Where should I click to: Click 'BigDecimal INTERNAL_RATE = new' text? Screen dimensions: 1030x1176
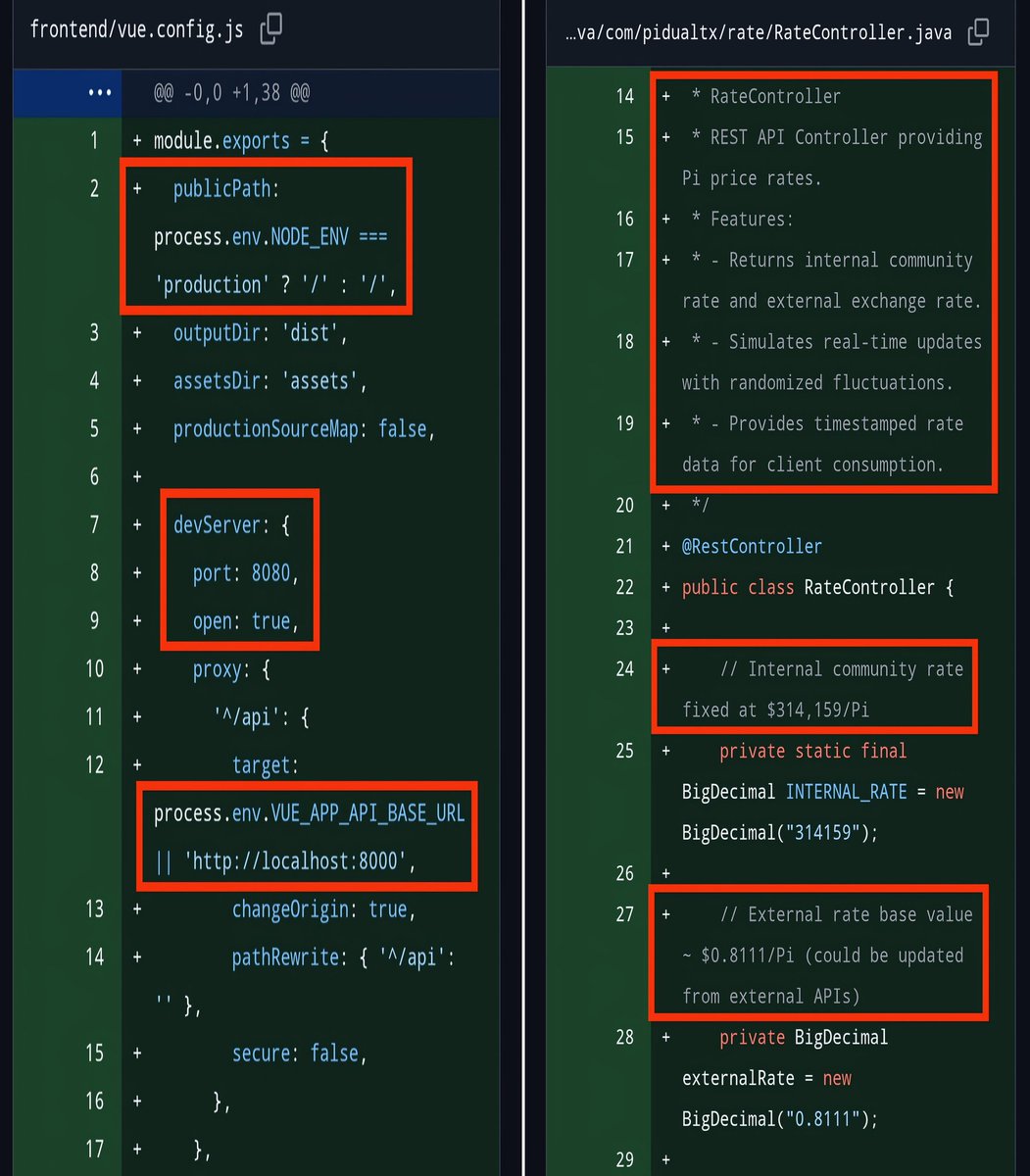(823, 792)
